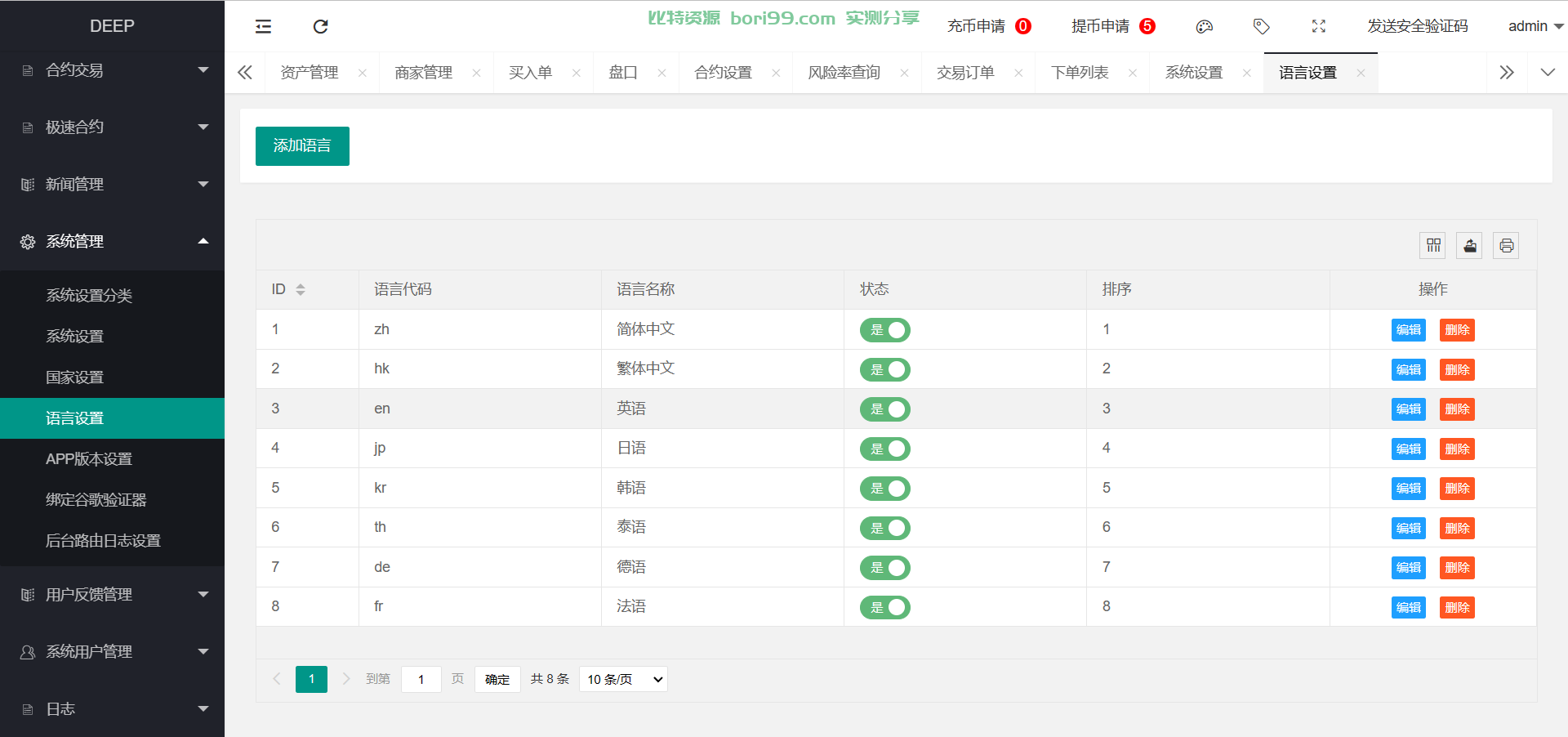The image size is (1568, 737).
Task: Toggle status switch for 简体中文
Action: coord(884,330)
